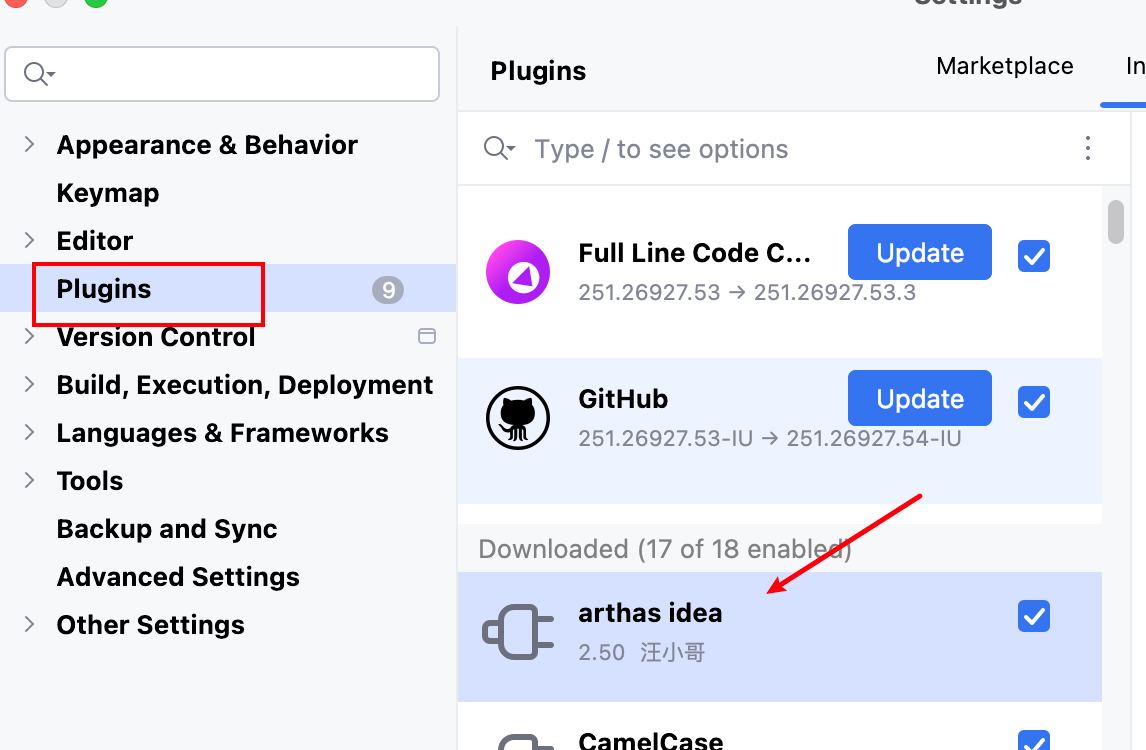Disable the Full Line Code Completion plugin
This screenshot has width=1146, height=750.
pyautogui.click(x=1034, y=256)
